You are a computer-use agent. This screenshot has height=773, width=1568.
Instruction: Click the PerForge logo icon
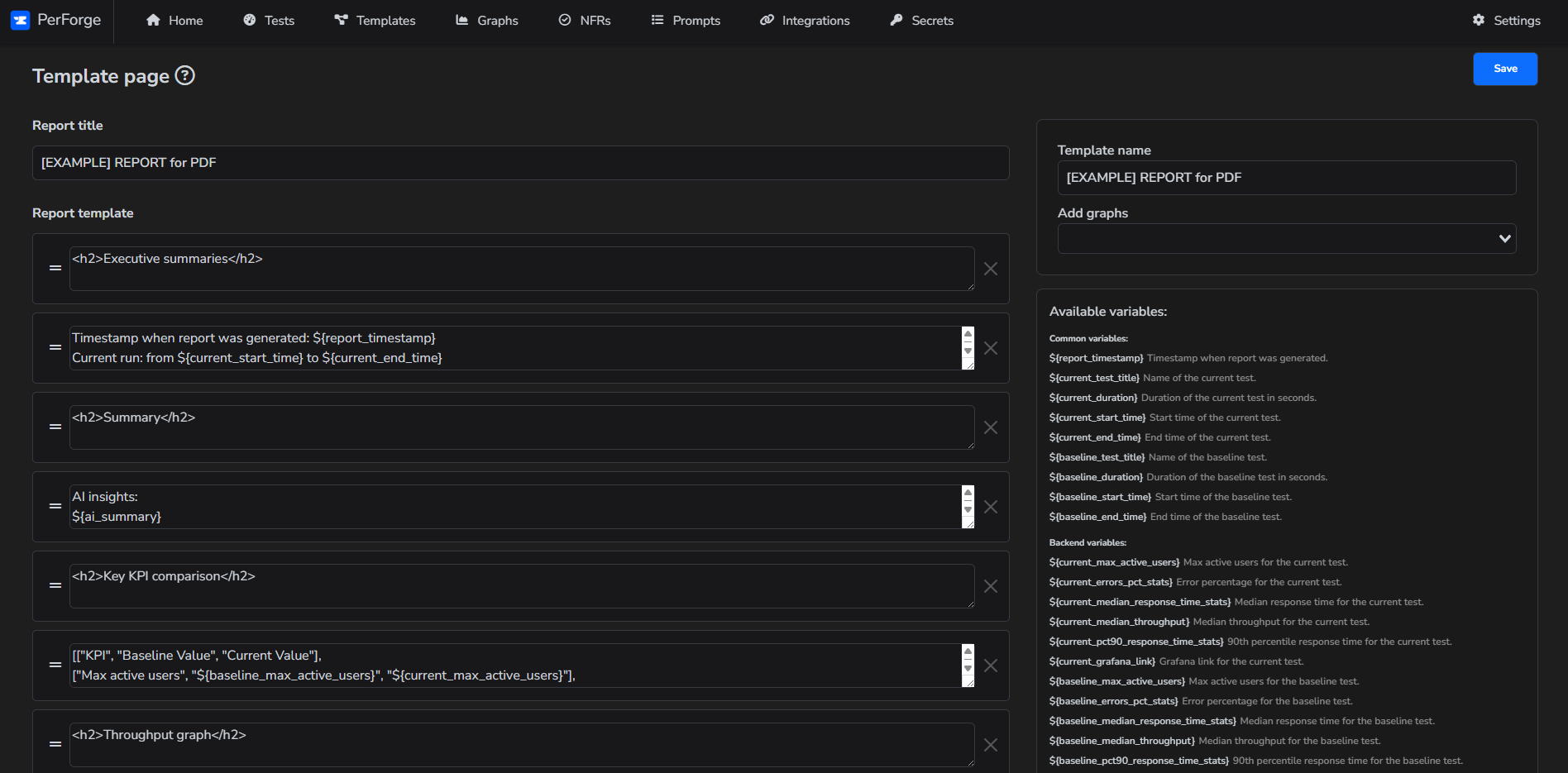[20, 20]
